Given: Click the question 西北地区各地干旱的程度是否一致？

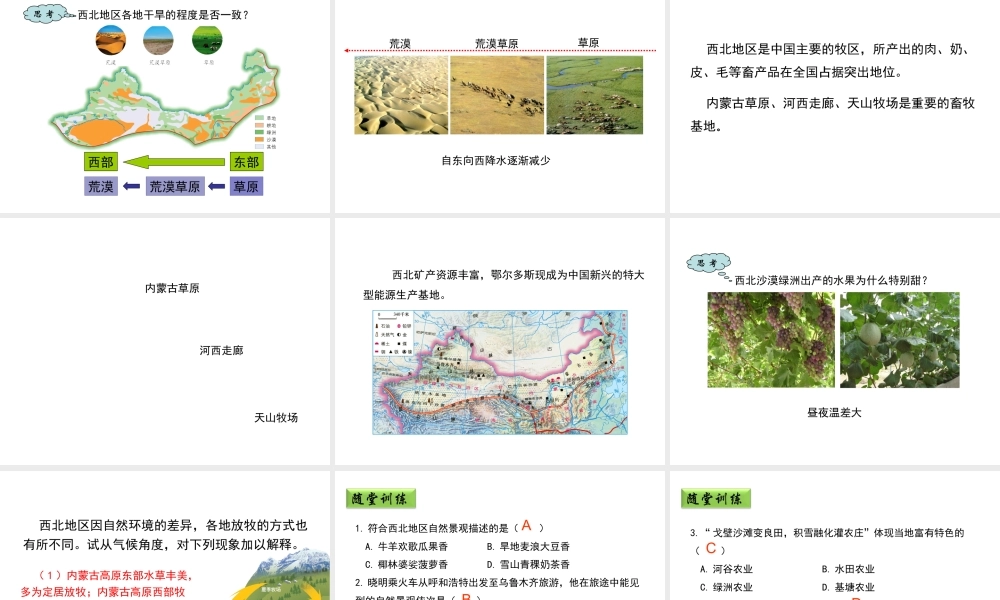Looking at the screenshot, I should coord(163,15).
